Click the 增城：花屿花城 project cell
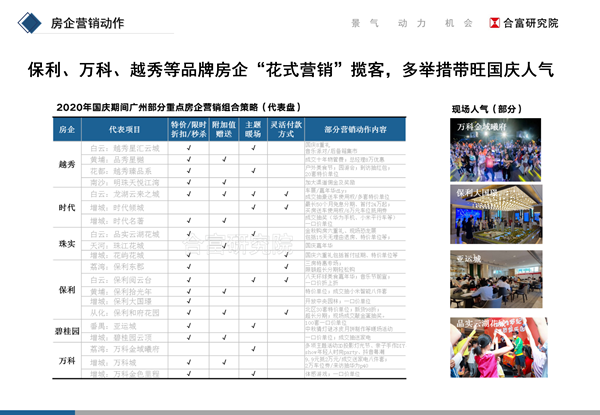600x415 pixels. [125, 255]
